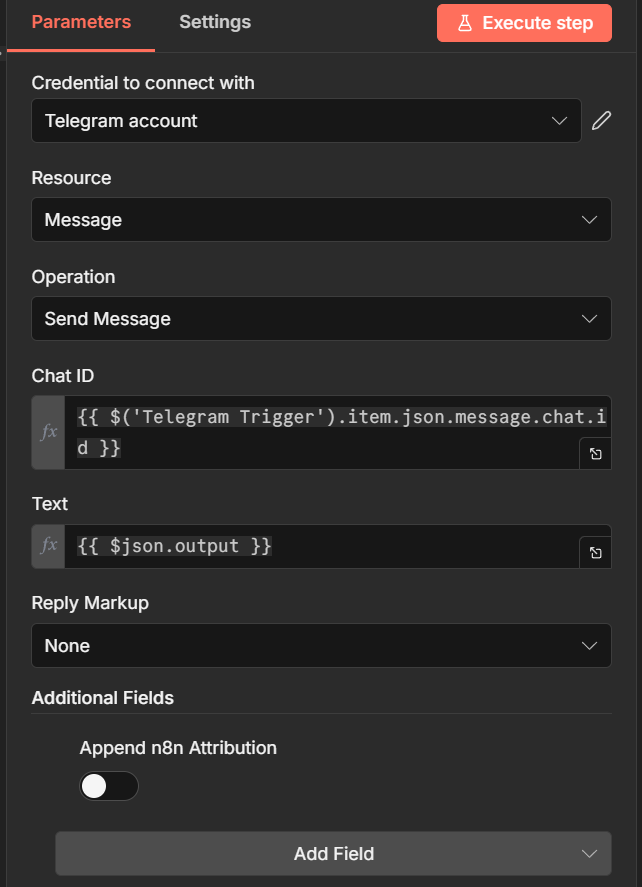The width and height of the screenshot is (642, 887).
Task: Select the Parameters tab
Action: pyautogui.click(x=81, y=22)
